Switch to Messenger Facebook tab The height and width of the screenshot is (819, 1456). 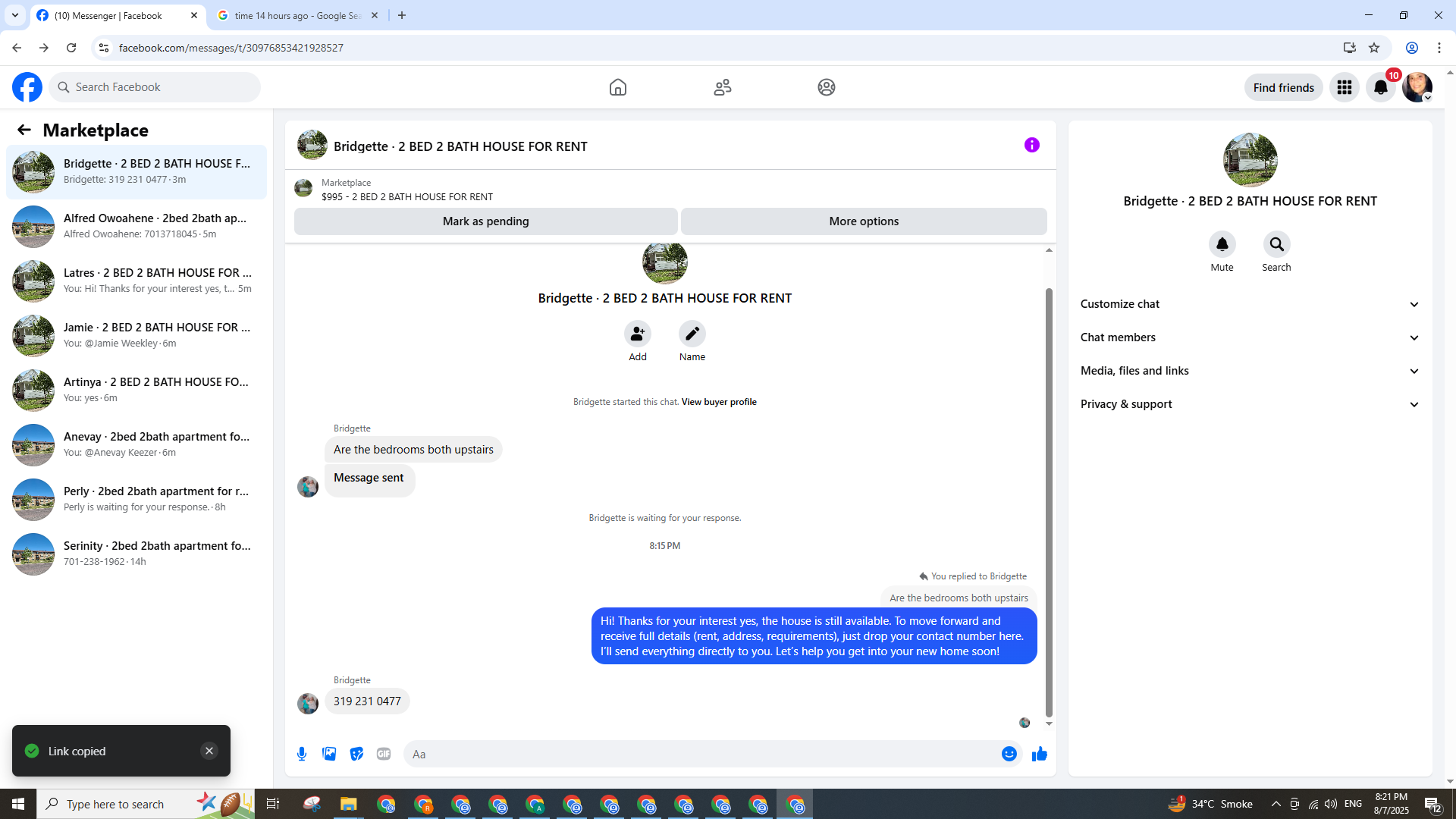pyautogui.click(x=118, y=15)
